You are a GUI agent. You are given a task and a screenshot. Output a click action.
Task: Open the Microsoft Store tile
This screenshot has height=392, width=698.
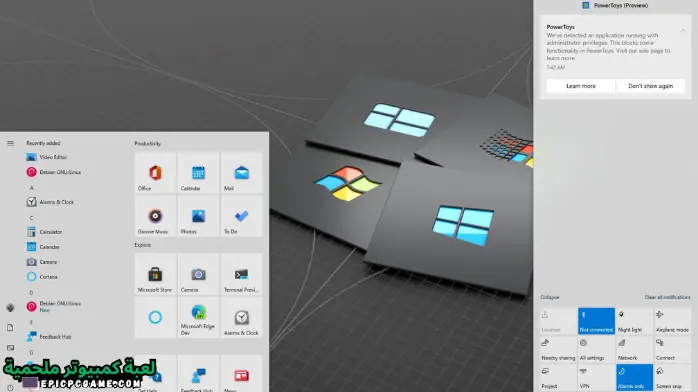155,274
